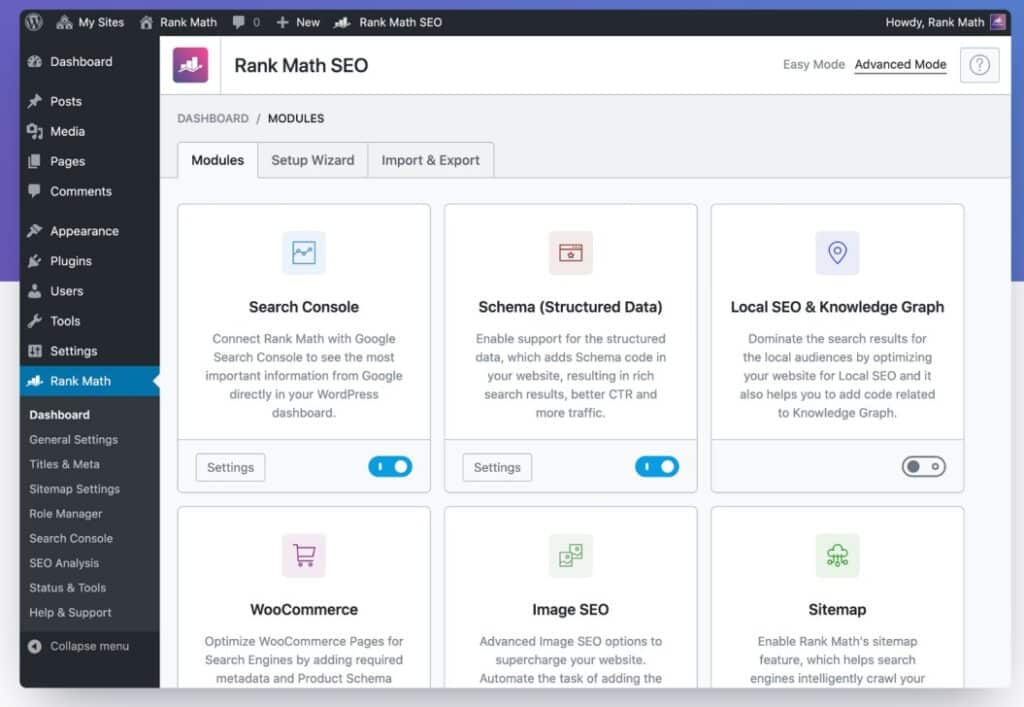Open Search Console submenu link

[x=71, y=539]
